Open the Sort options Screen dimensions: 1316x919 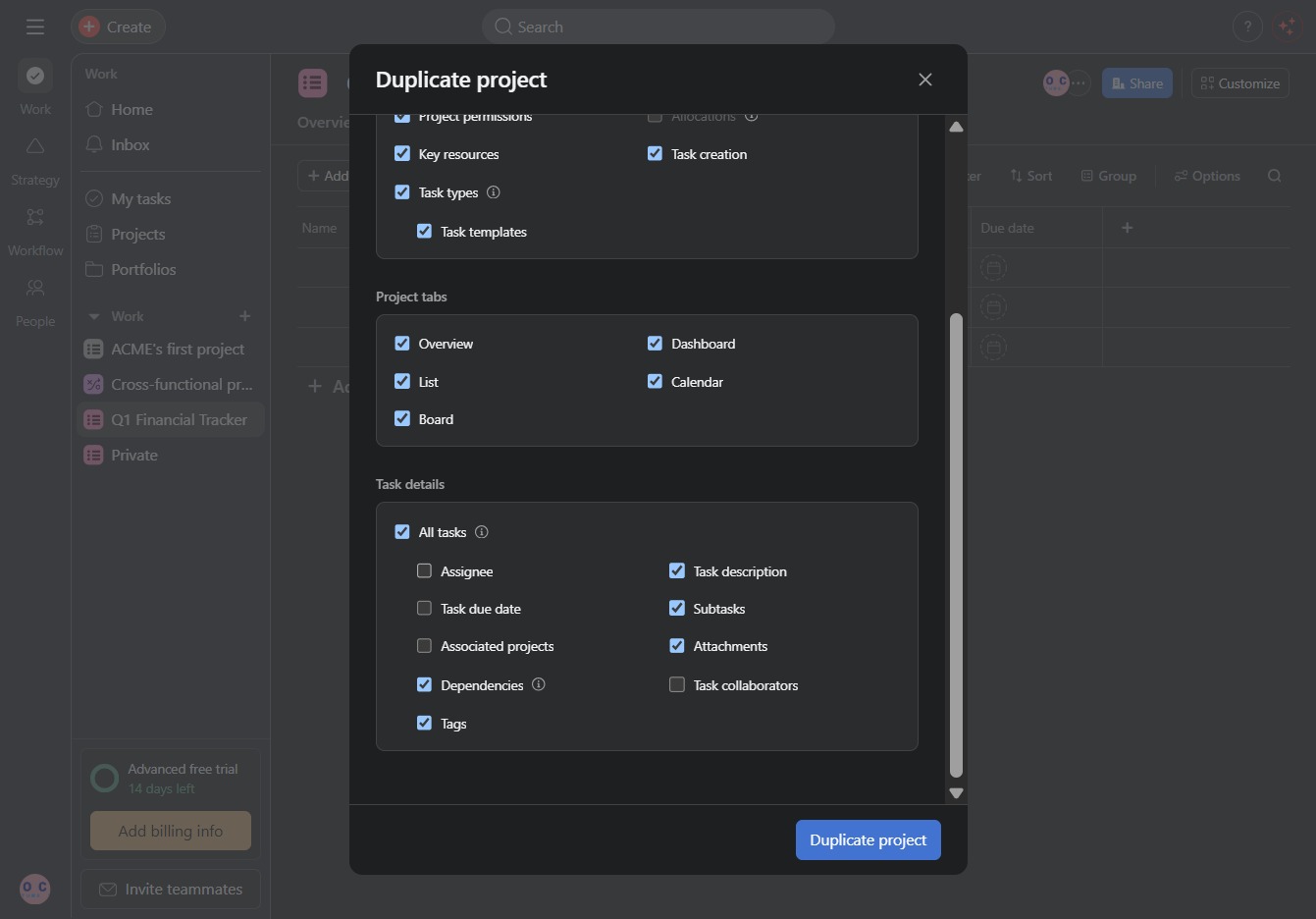coord(1031,176)
